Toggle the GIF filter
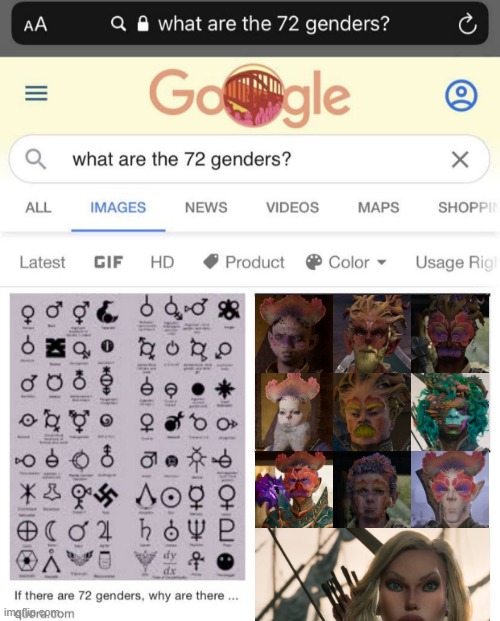 109,262
